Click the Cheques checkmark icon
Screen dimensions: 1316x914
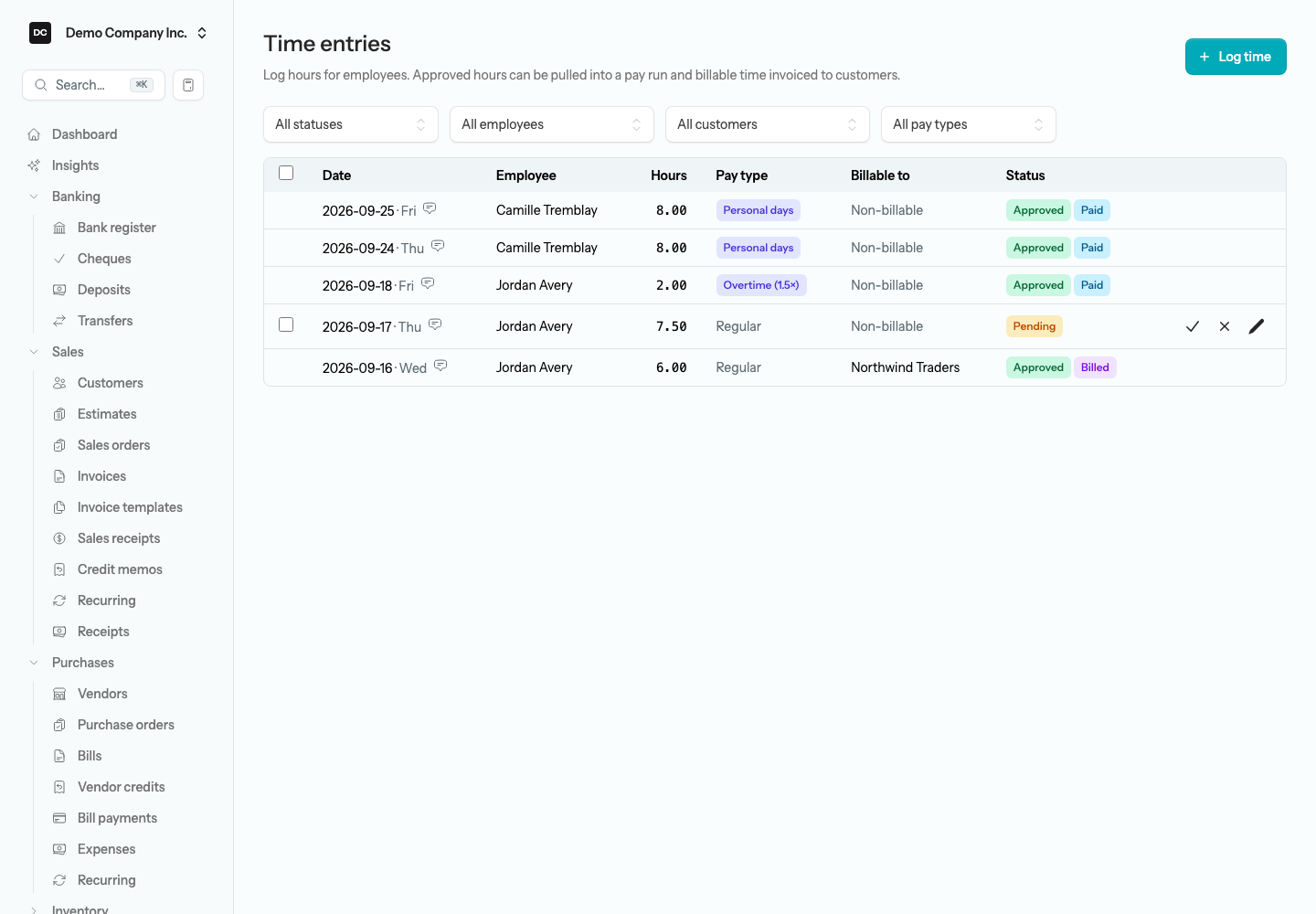59,259
